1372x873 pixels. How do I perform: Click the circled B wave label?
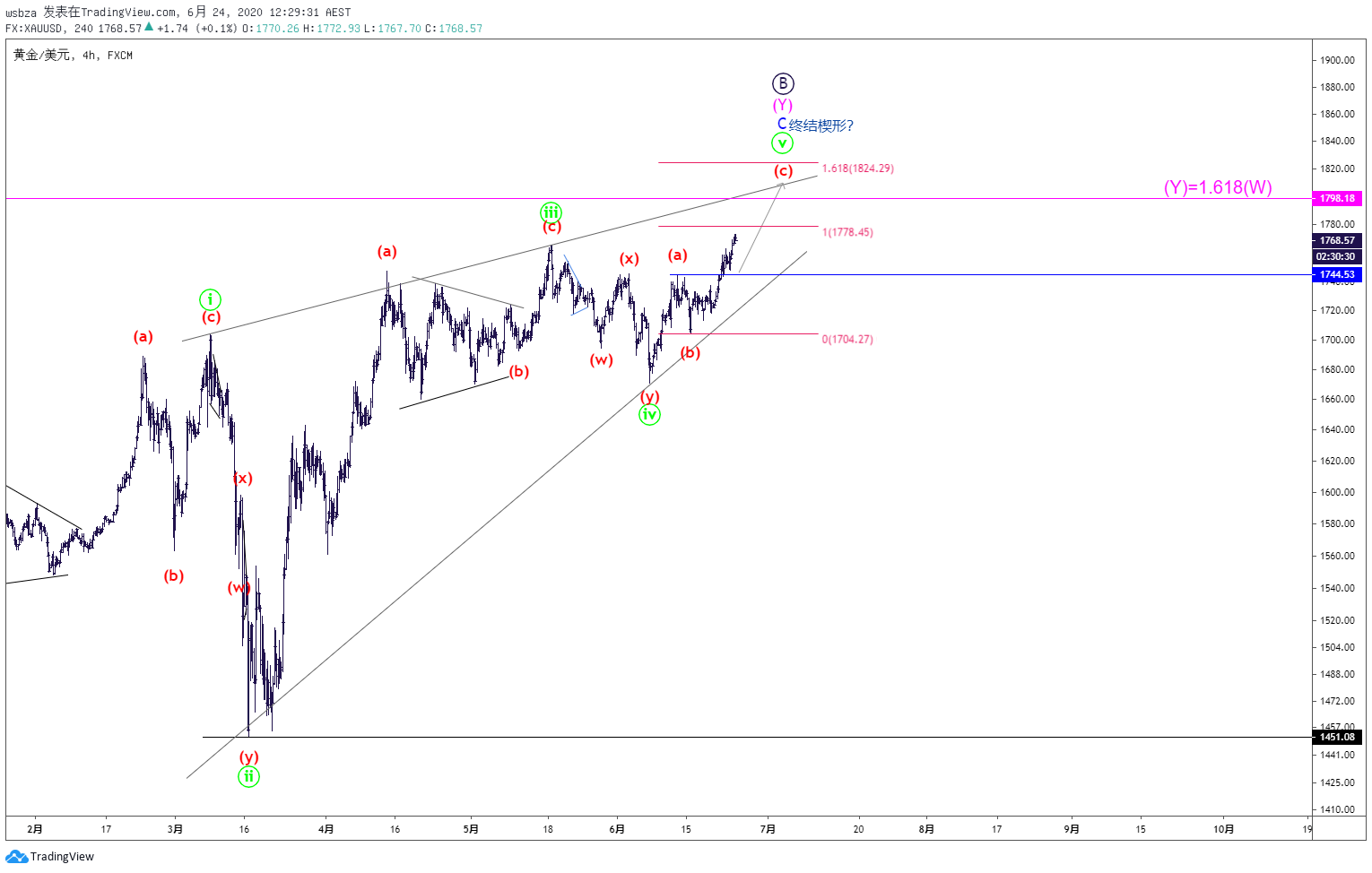coord(783,84)
